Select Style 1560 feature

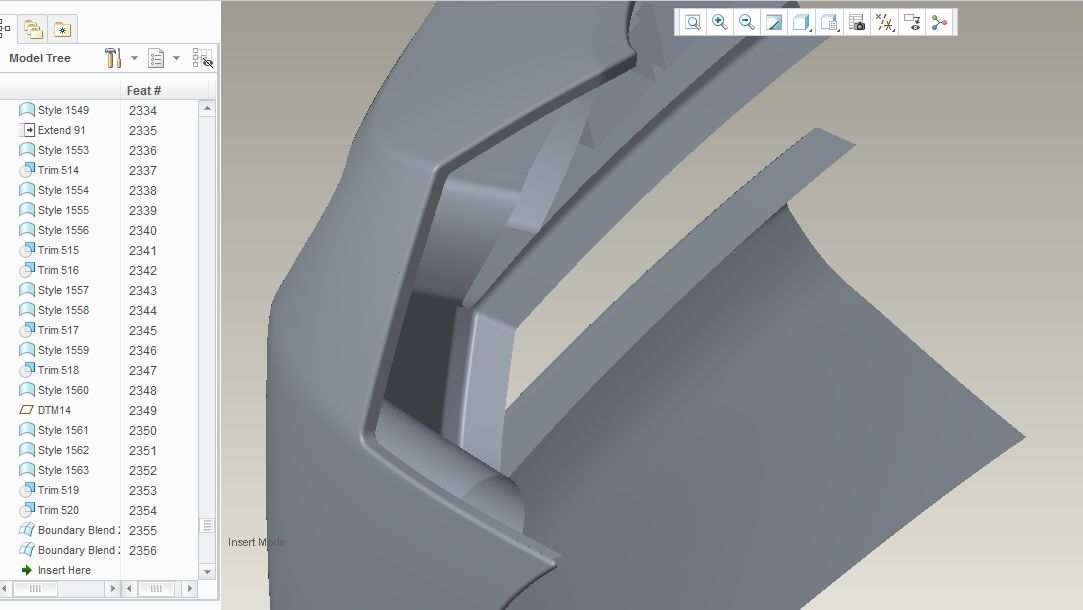(63, 390)
